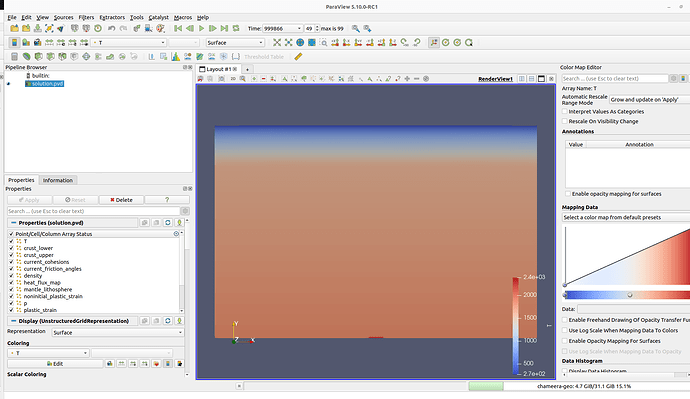Click the Contour filter icon

26,57
